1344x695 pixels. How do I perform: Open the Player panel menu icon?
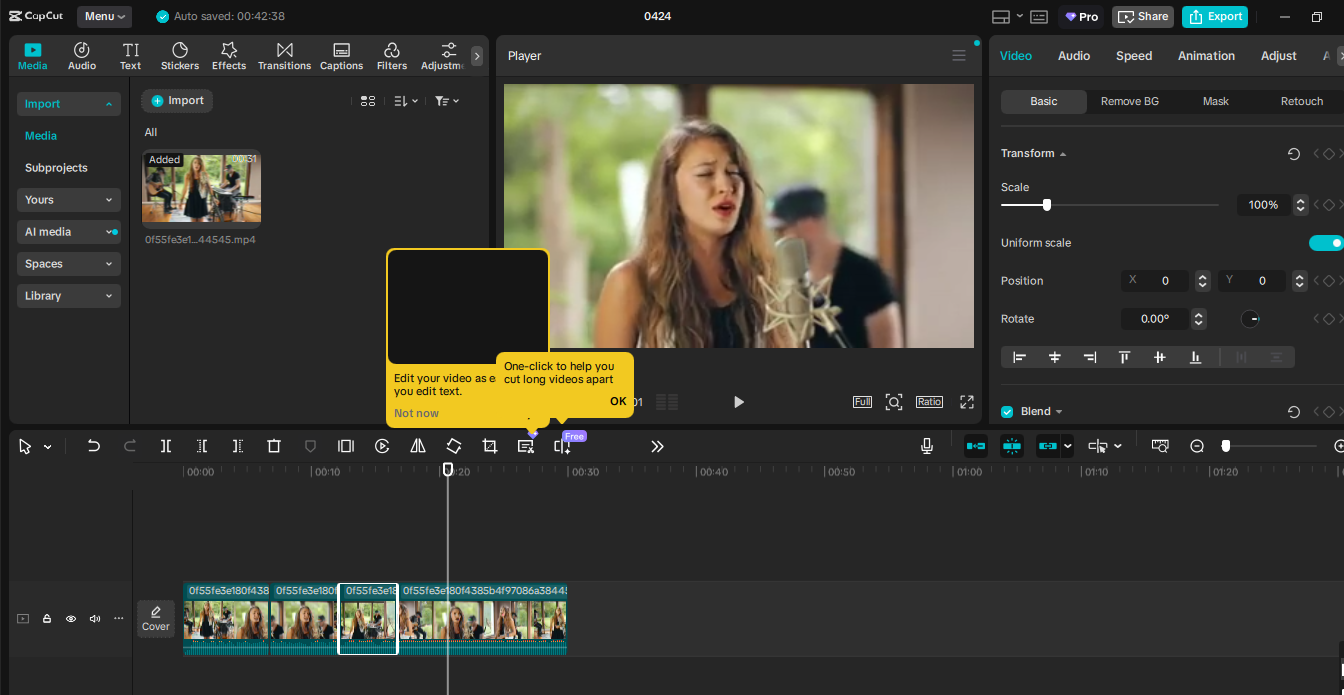(959, 56)
